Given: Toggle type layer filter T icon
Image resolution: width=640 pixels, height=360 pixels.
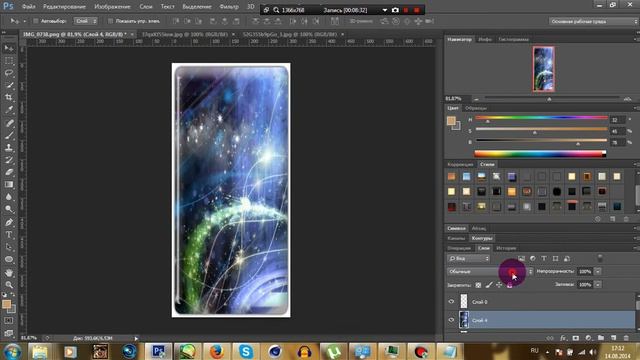Looking at the screenshot, I should tap(544, 258).
